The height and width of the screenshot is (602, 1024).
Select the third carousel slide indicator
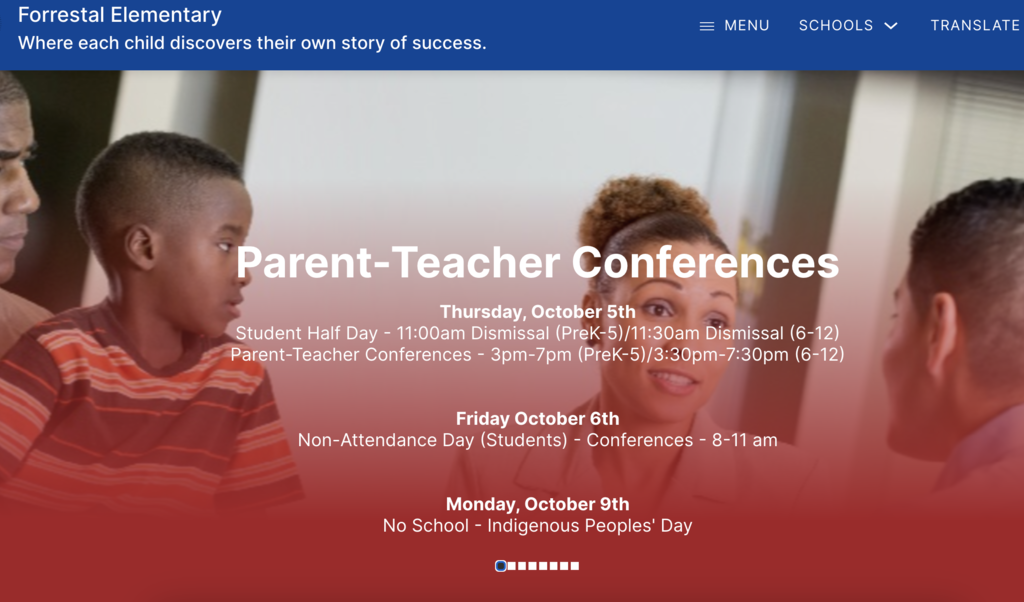click(522, 566)
